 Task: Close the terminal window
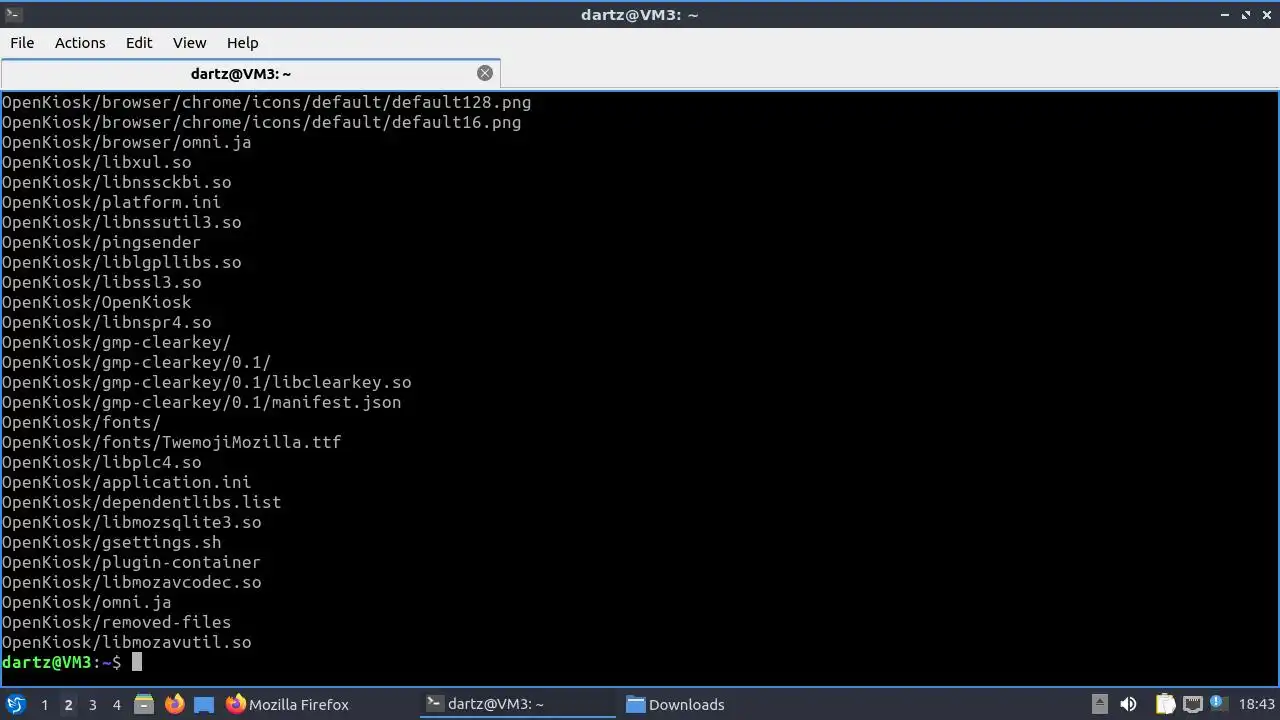coord(1267,14)
